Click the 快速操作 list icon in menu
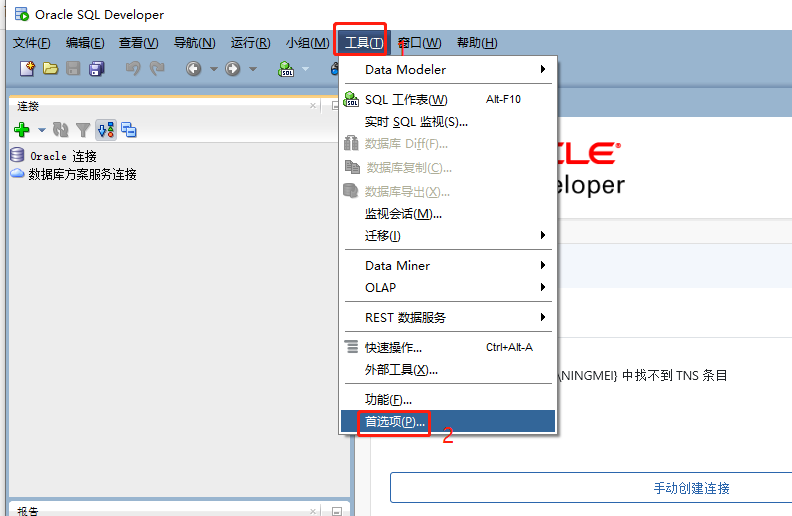The height and width of the screenshot is (516, 792). pos(352,346)
